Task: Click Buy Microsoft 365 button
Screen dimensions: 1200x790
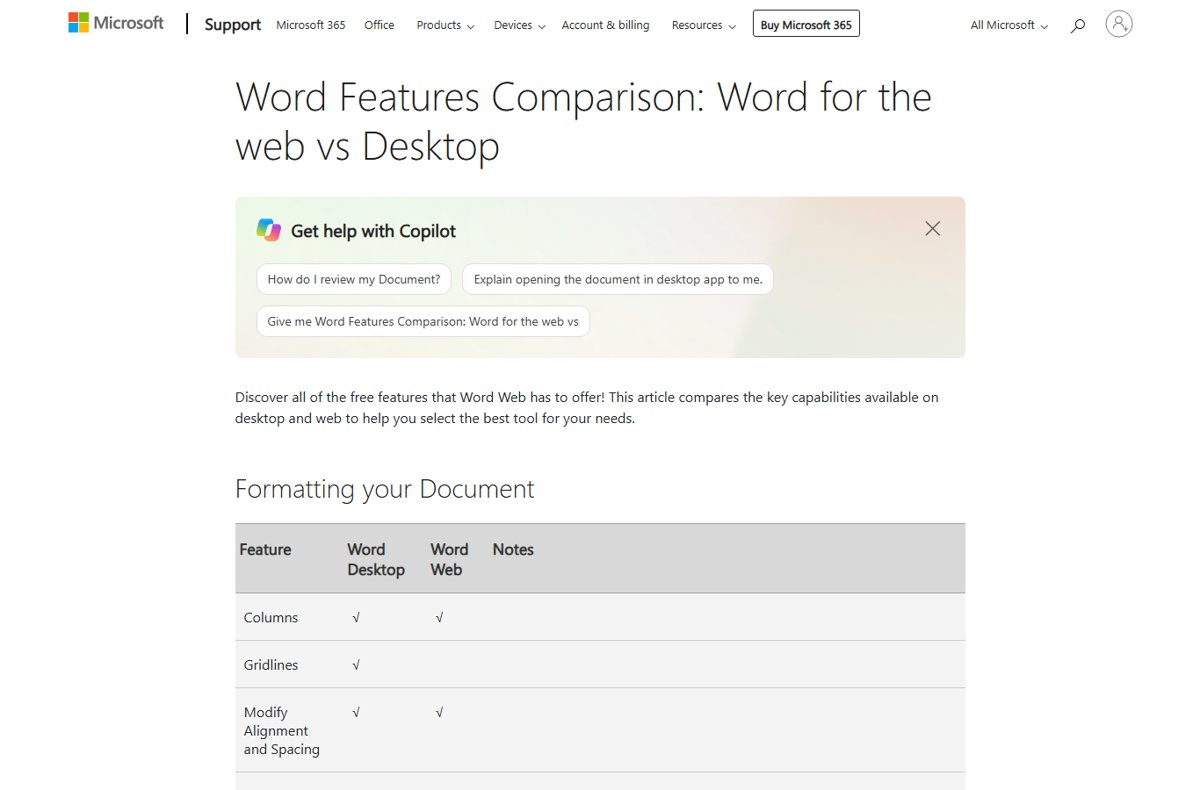Action: 806,25
